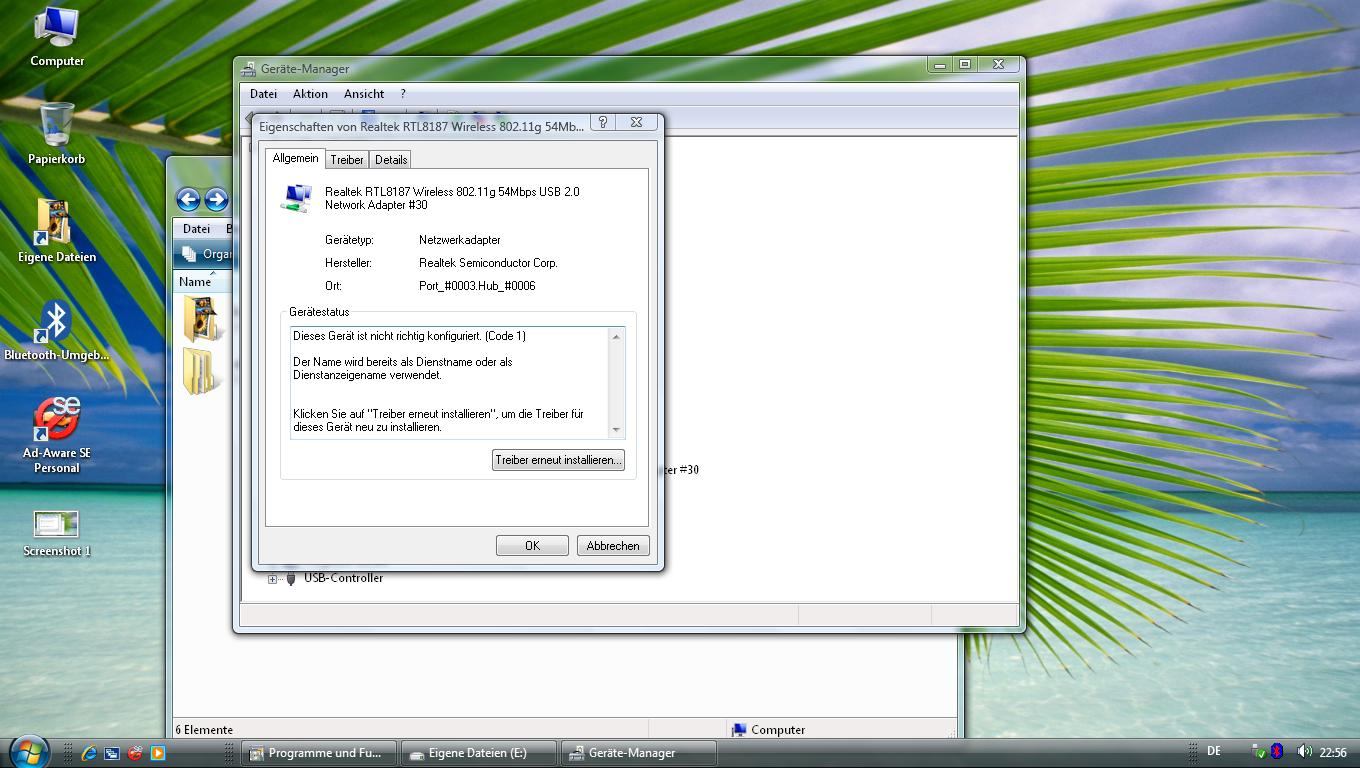This screenshot has width=1360, height=768.
Task: Click the red quick launch icon
Action: pyautogui.click(x=135, y=753)
